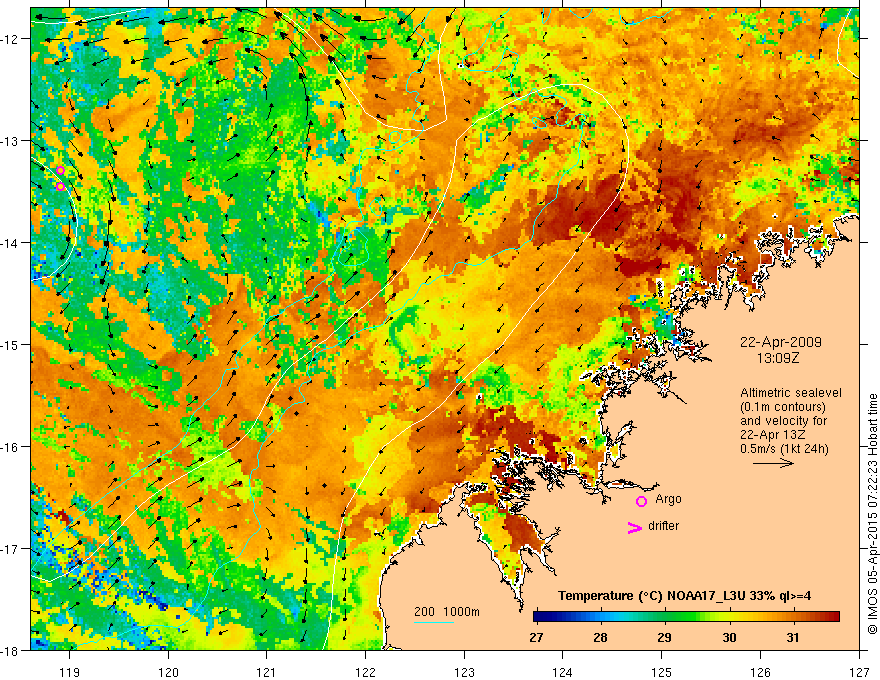Click the '-17' latitude axis label
Screen dimensions: 880x680
coord(11,549)
